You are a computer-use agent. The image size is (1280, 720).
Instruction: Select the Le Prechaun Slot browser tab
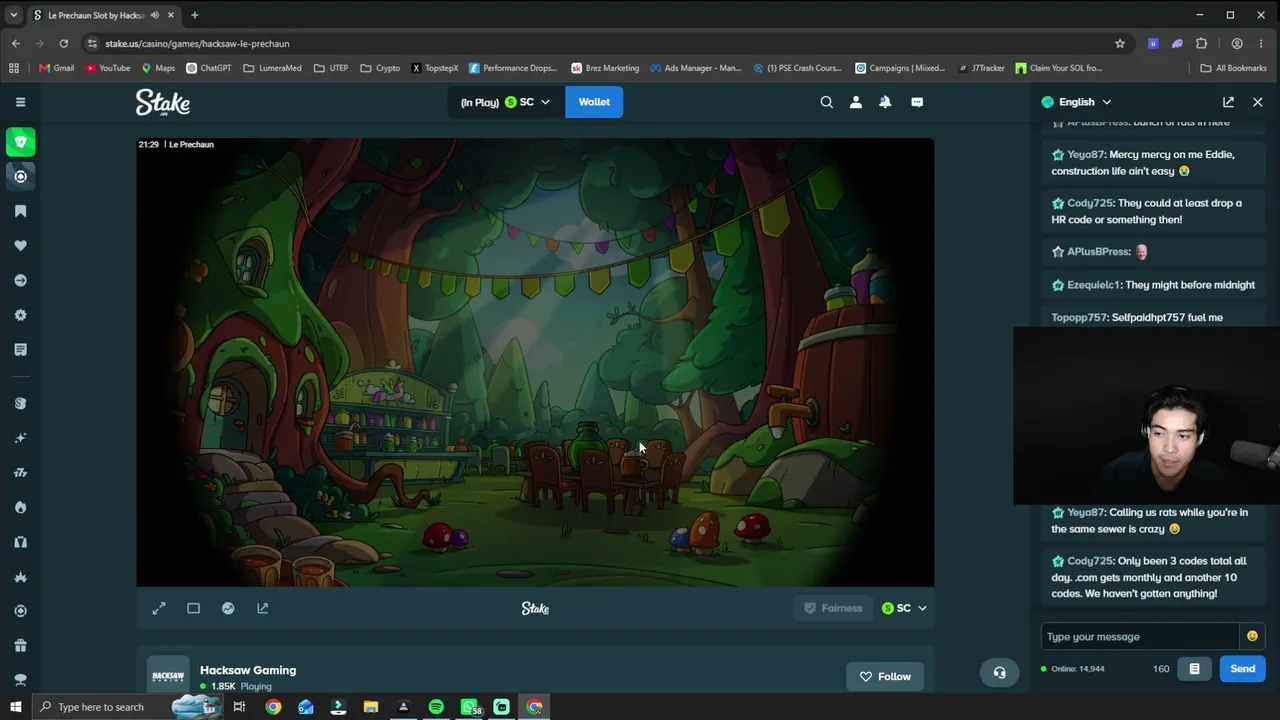pos(103,15)
